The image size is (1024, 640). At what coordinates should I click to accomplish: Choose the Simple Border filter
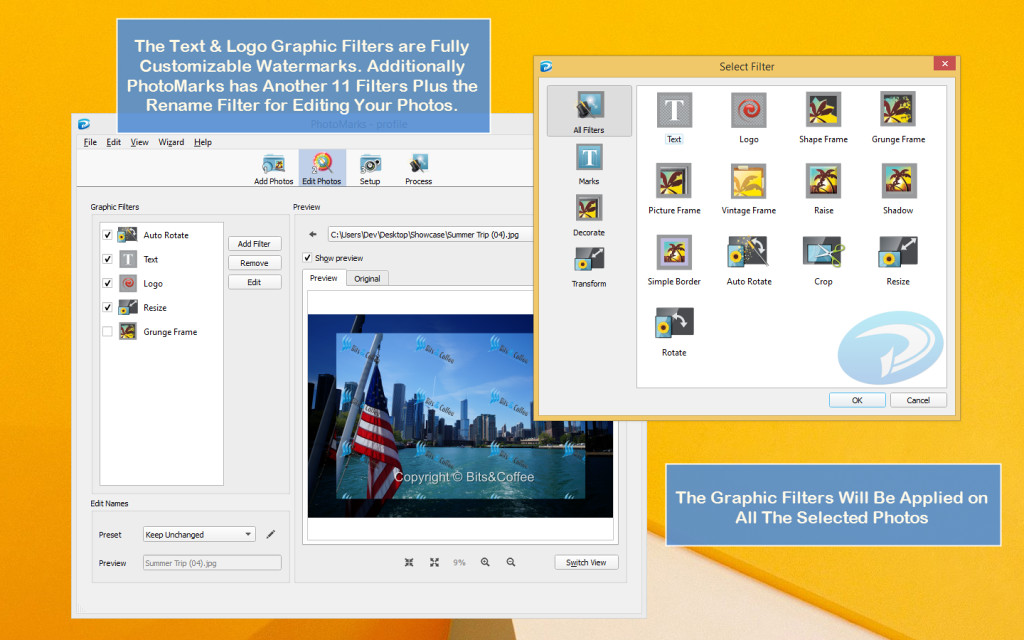(x=674, y=260)
